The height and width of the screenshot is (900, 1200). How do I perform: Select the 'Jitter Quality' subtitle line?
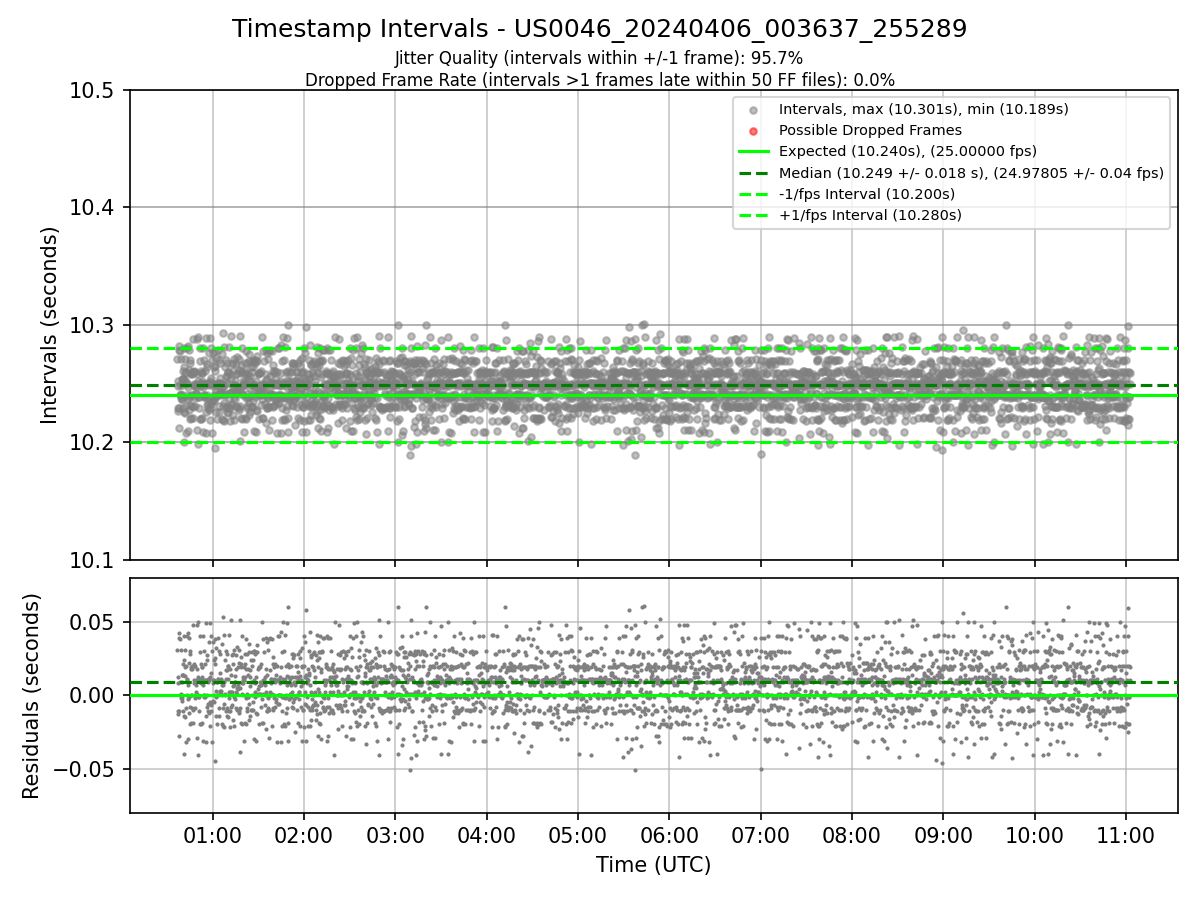[x=599, y=58]
